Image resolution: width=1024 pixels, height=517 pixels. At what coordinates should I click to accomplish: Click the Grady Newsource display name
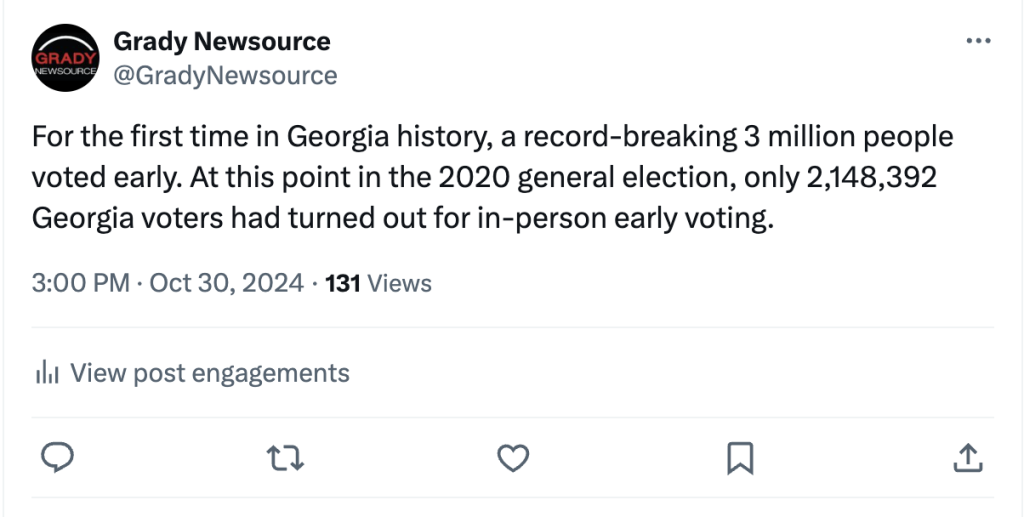(222, 42)
